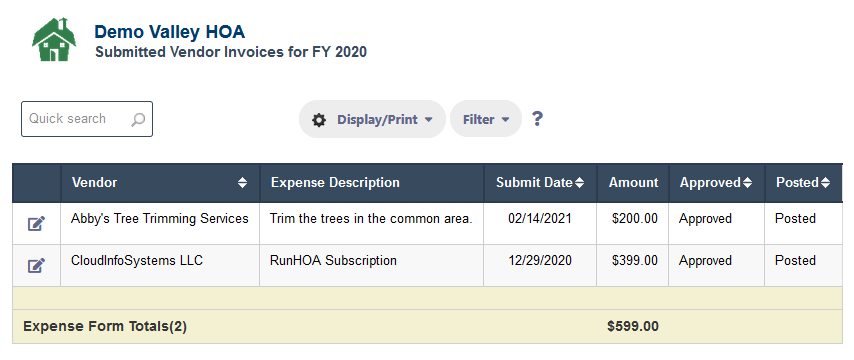
Task: Click the green house HOA logo
Action: pos(53,39)
